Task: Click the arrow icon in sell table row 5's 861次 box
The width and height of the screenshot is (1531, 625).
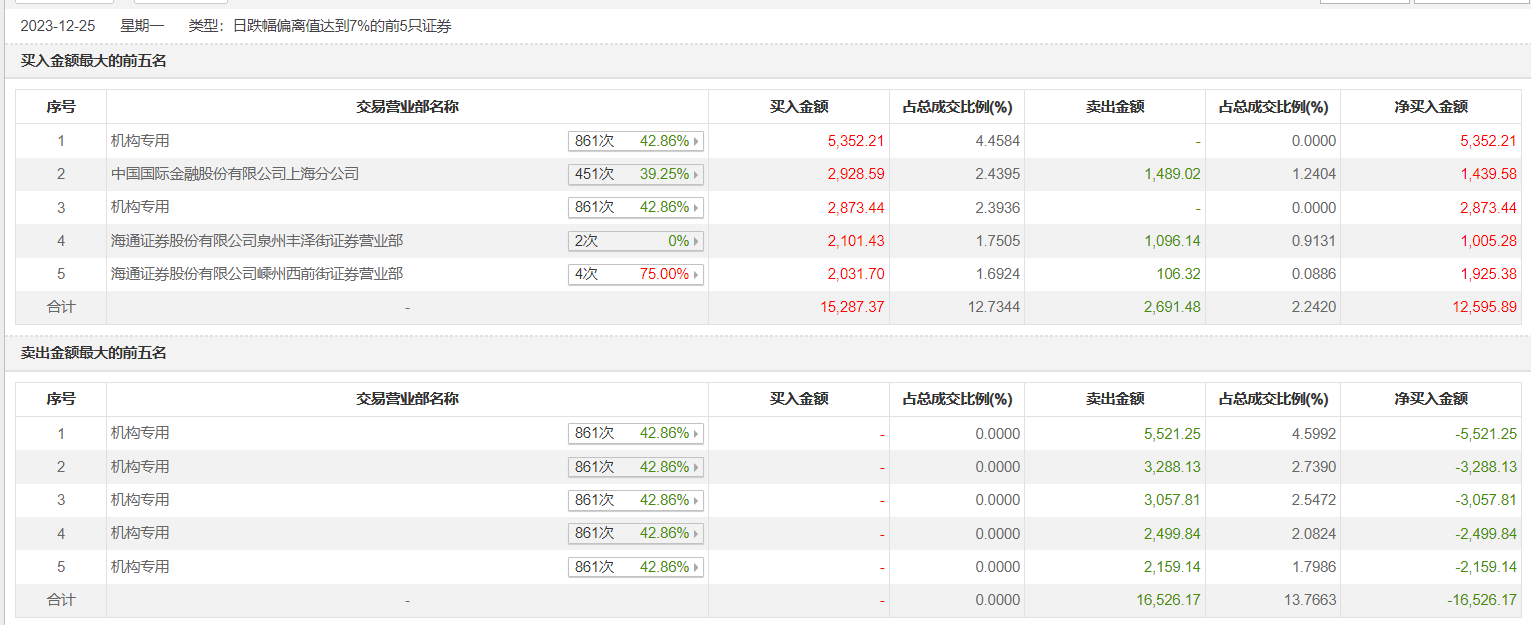Action: tap(696, 567)
